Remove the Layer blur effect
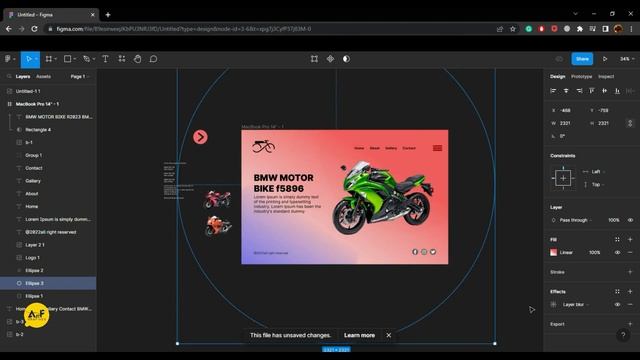 pos(630,304)
